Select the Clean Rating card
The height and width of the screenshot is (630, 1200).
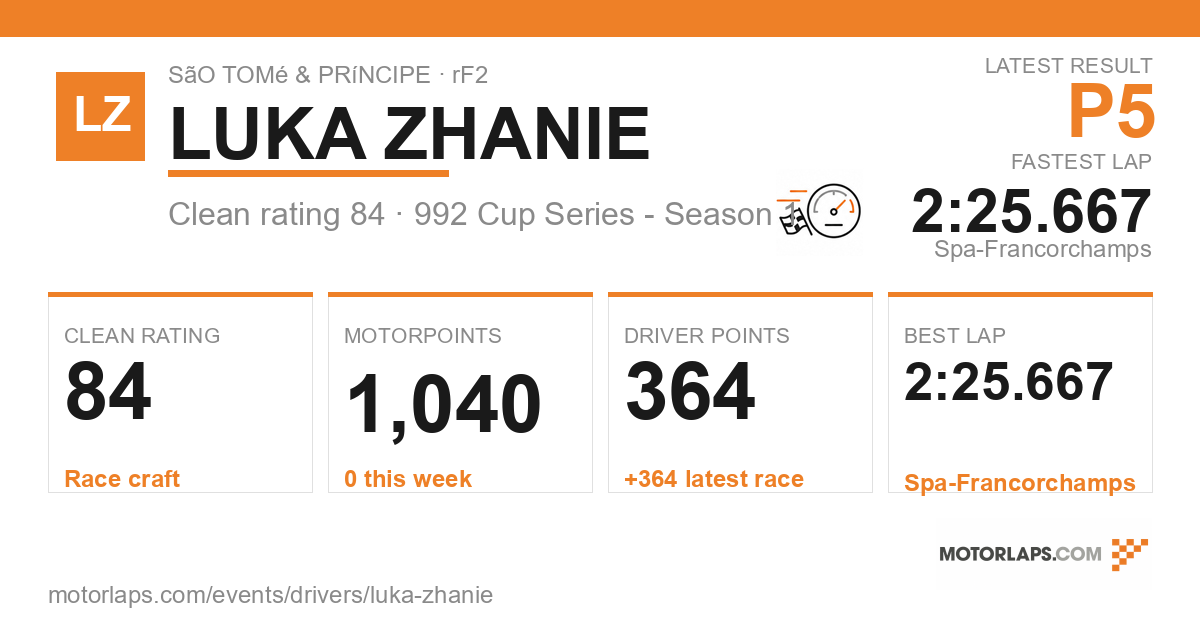(x=180, y=393)
